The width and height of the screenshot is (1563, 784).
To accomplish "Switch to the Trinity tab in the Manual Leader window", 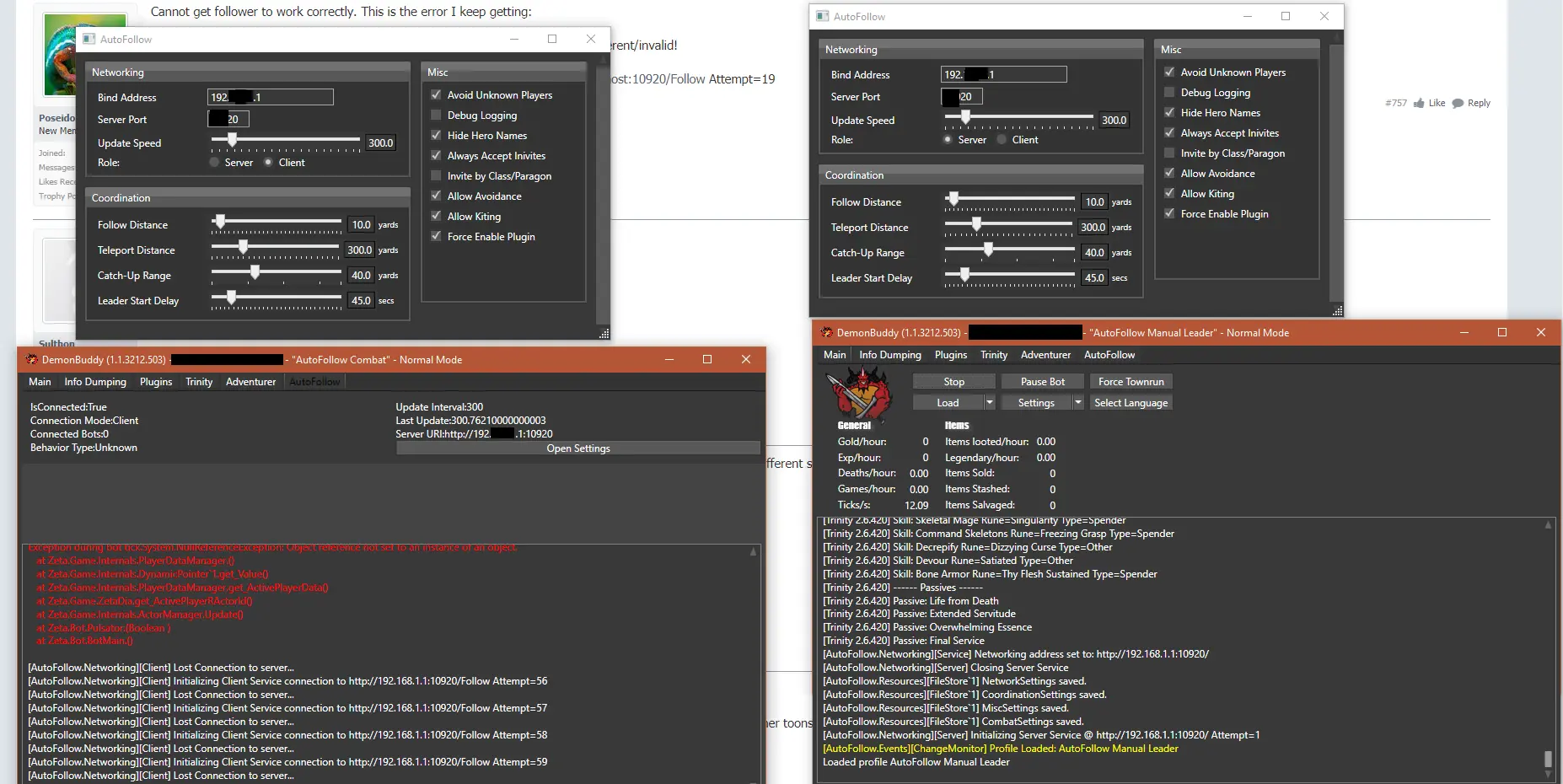I will click(x=993, y=355).
